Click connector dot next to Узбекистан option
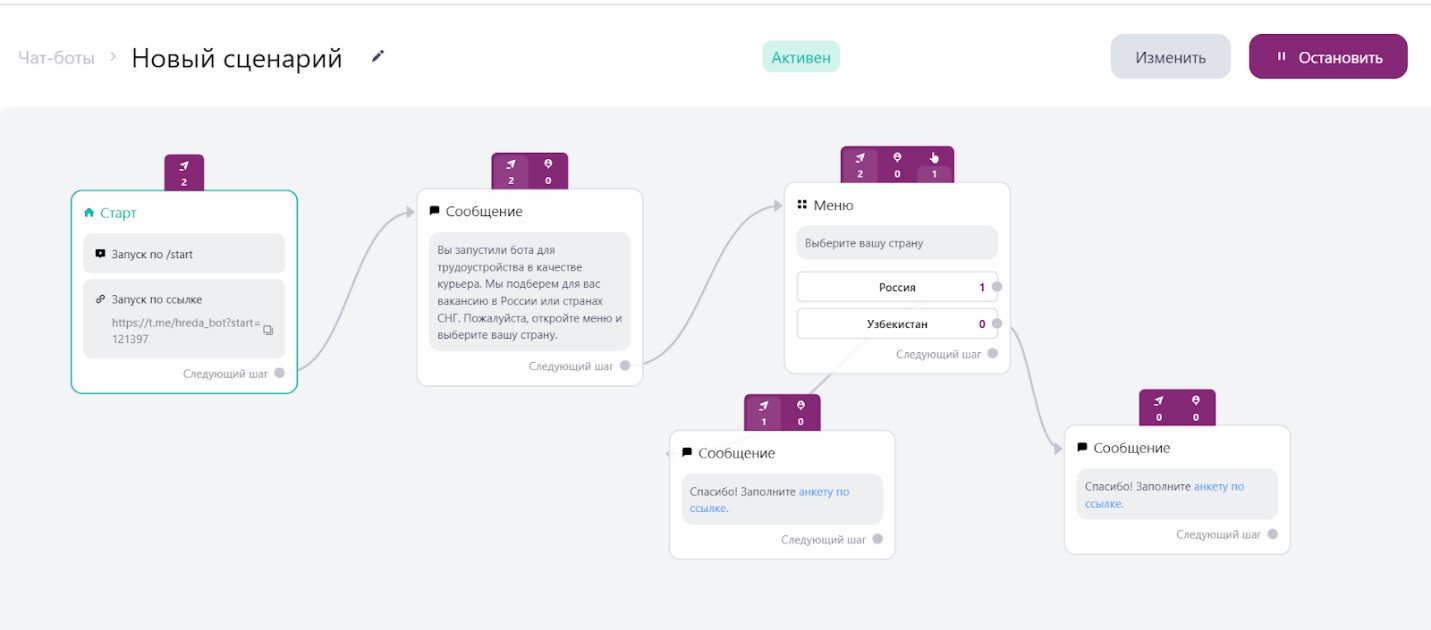This screenshot has width=1431, height=630. (996, 324)
